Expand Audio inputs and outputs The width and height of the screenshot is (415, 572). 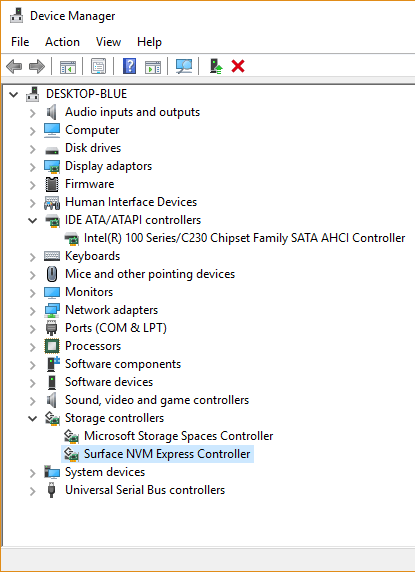coord(32,113)
